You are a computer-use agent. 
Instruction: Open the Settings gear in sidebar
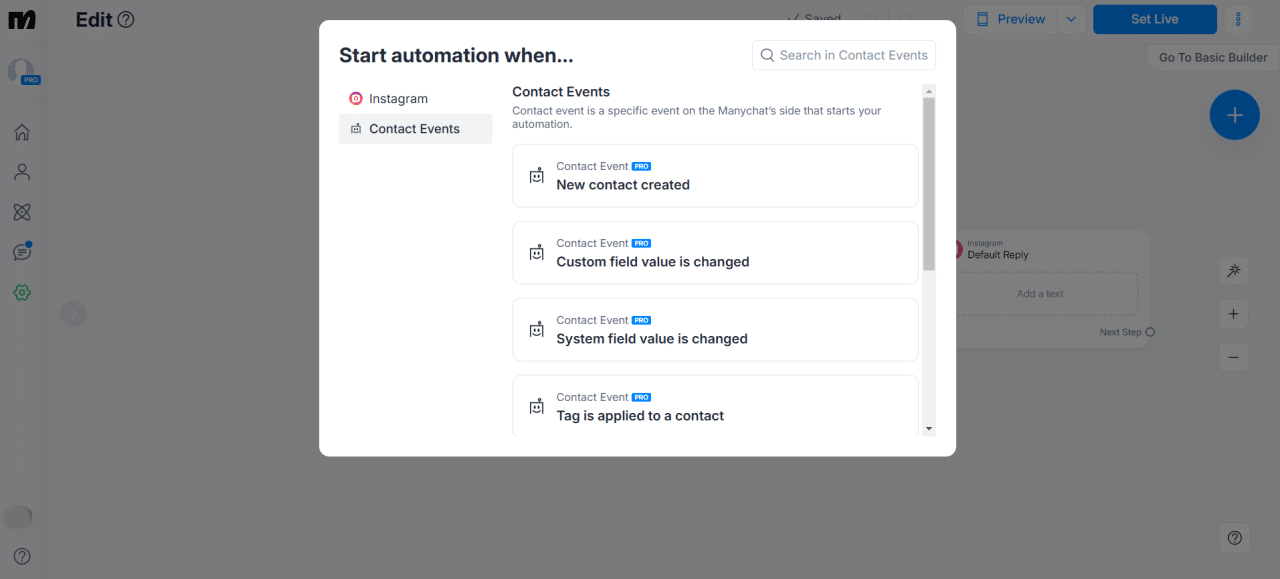[x=22, y=292]
